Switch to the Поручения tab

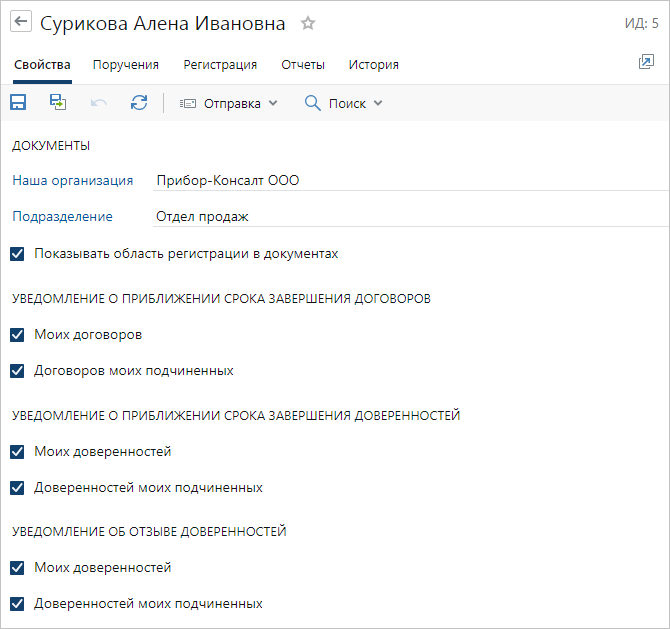click(126, 65)
